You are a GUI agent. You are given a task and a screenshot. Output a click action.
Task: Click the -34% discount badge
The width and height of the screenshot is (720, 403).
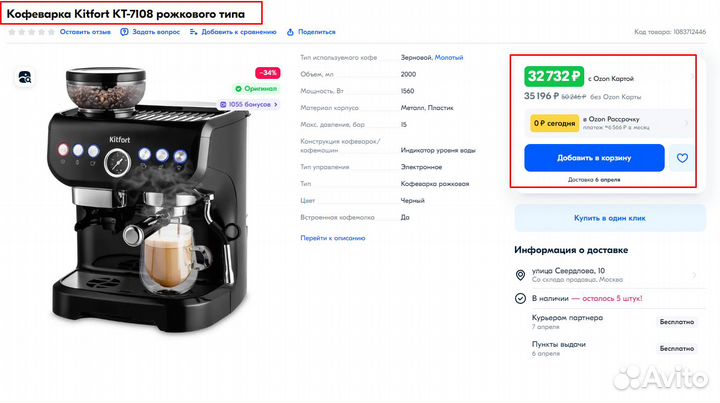268,73
